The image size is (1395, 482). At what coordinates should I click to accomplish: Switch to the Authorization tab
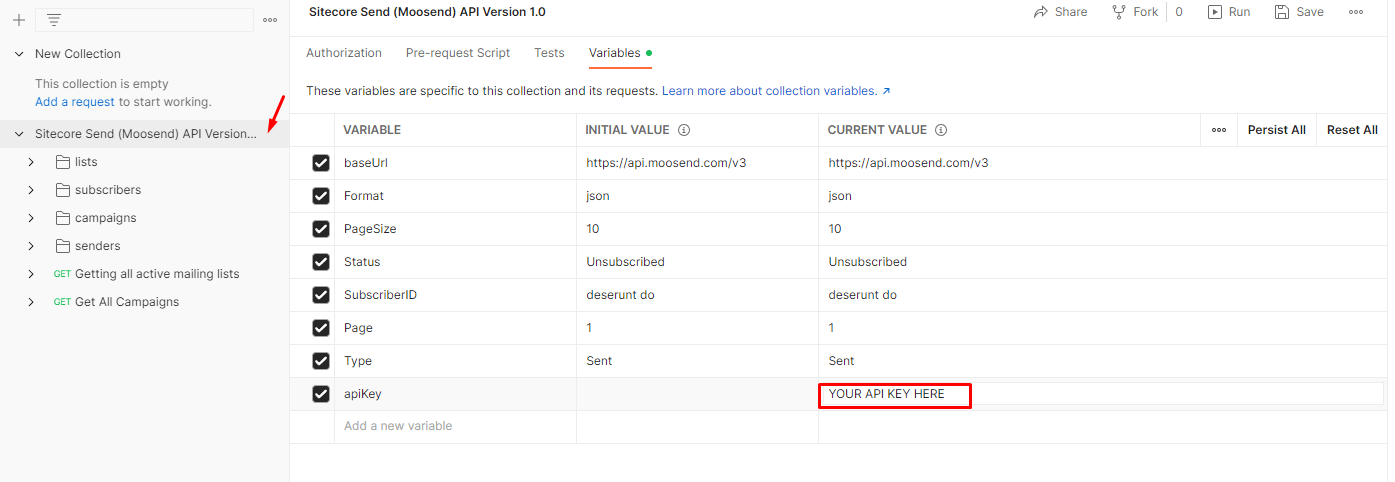(x=344, y=53)
